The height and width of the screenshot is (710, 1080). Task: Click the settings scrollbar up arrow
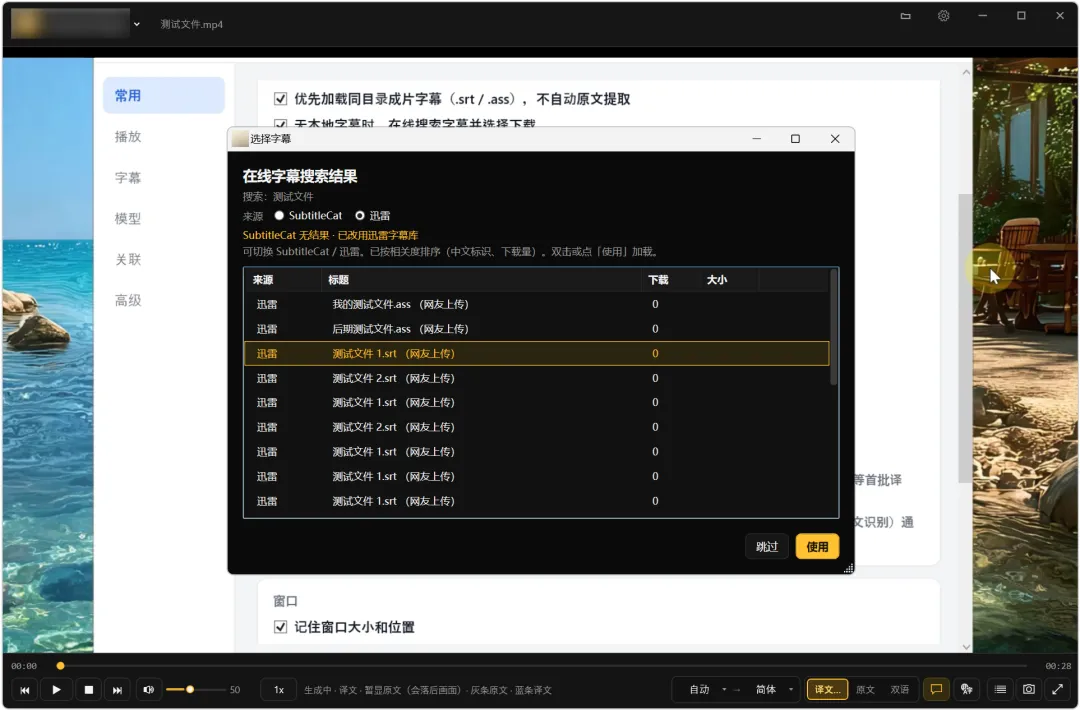point(966,72)
